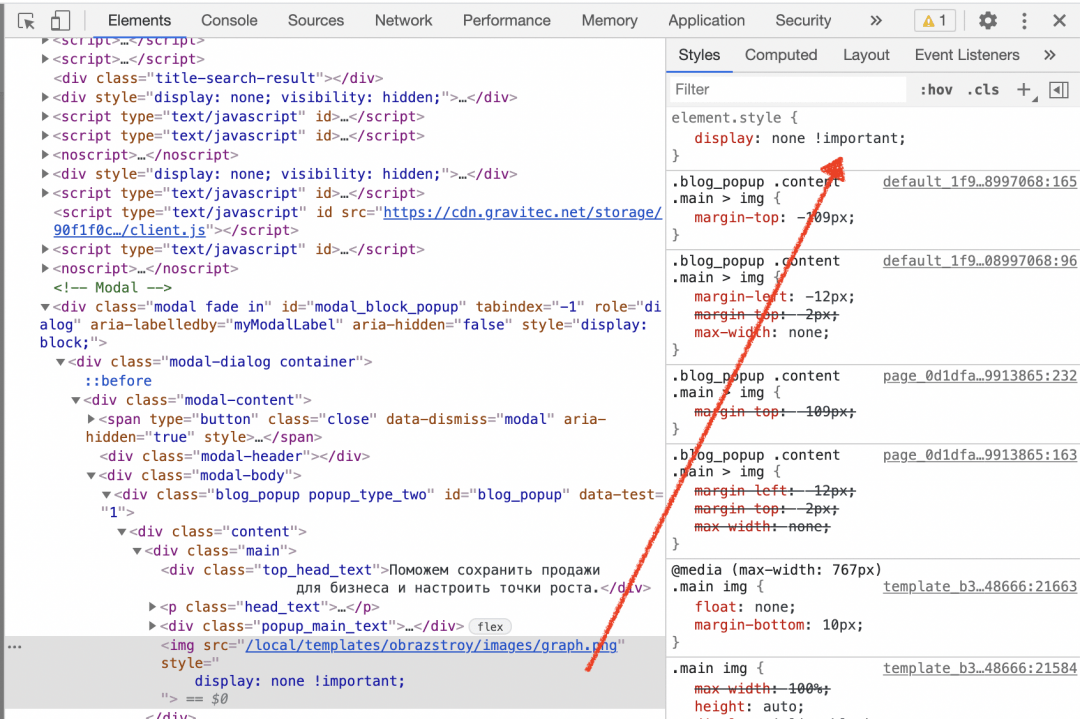This screenshot has width=1080, height=719.
Task: Click the New Style Rule plus icon
Action: tap(1023, 89)
